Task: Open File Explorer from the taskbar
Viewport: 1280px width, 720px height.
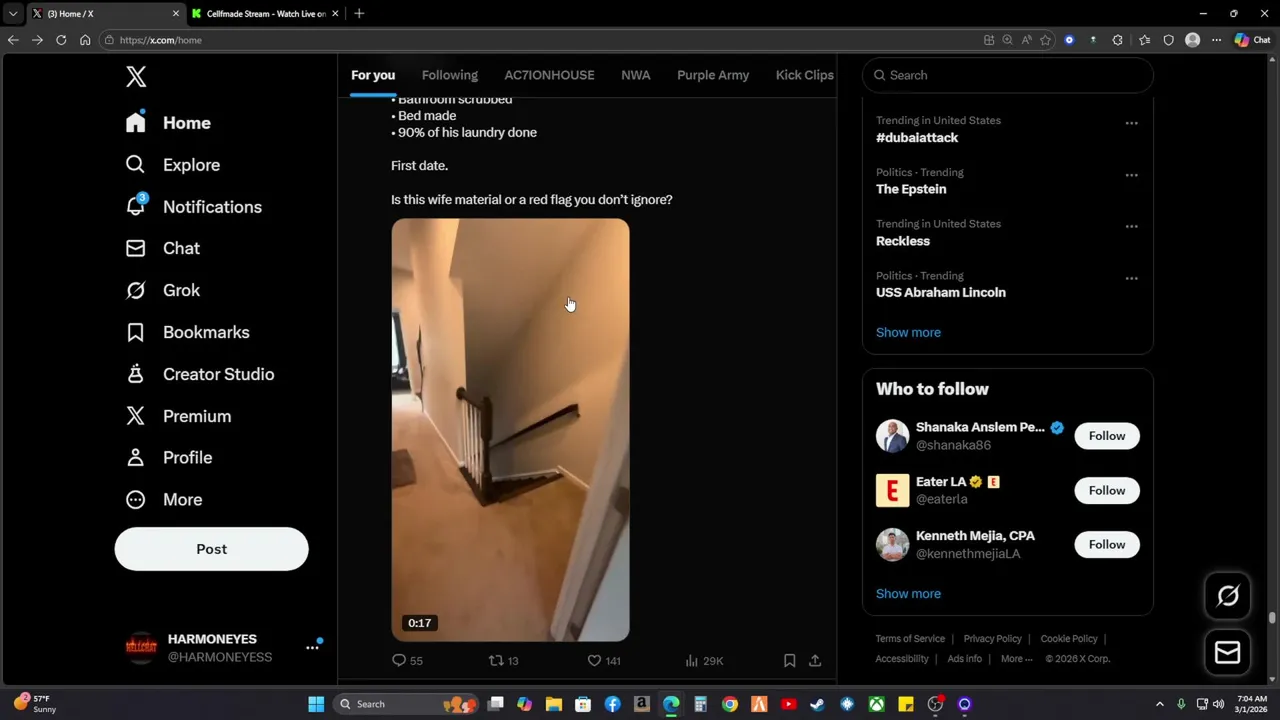Action: [x=554, y=704]
